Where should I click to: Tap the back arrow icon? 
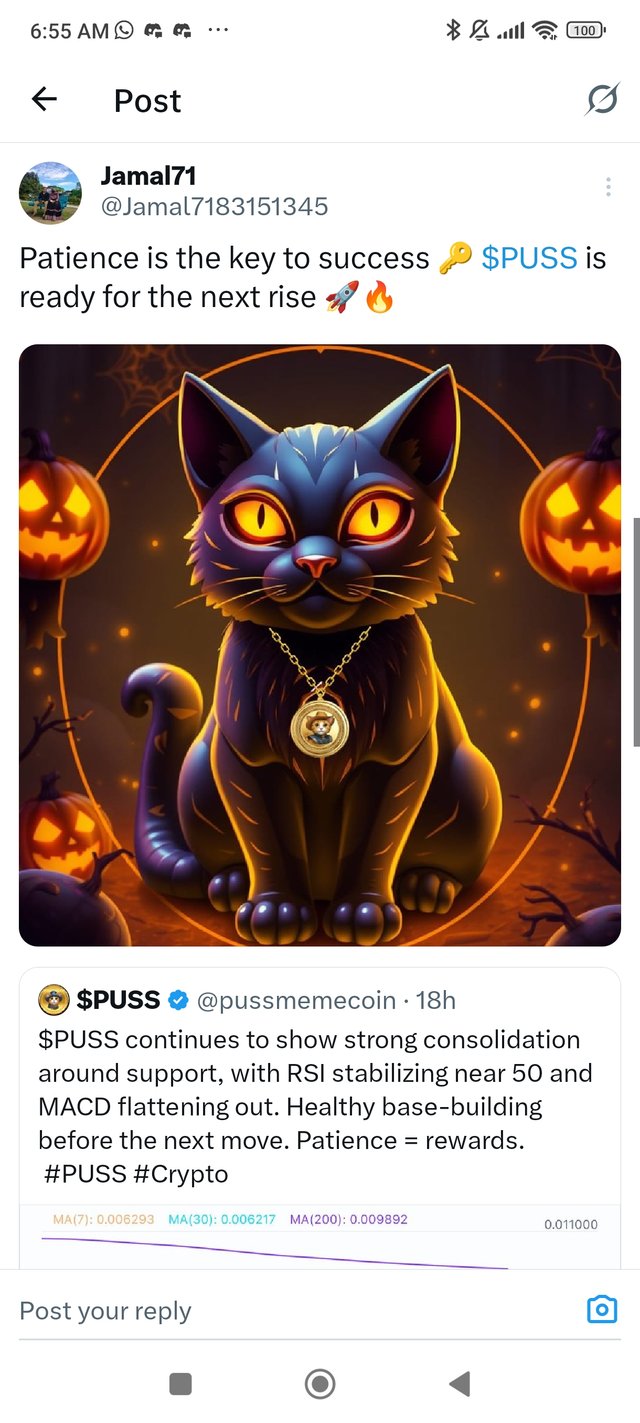point(44,99)
